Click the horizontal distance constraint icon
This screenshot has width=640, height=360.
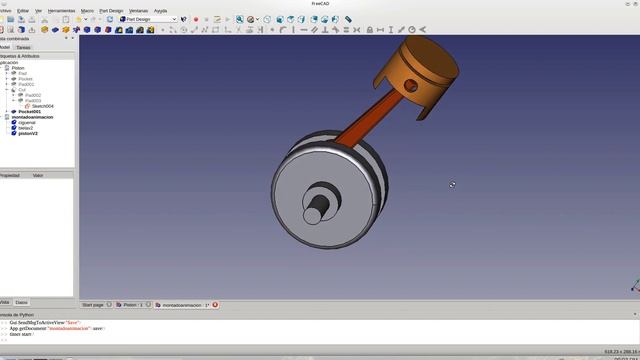[x=380, y=29]
